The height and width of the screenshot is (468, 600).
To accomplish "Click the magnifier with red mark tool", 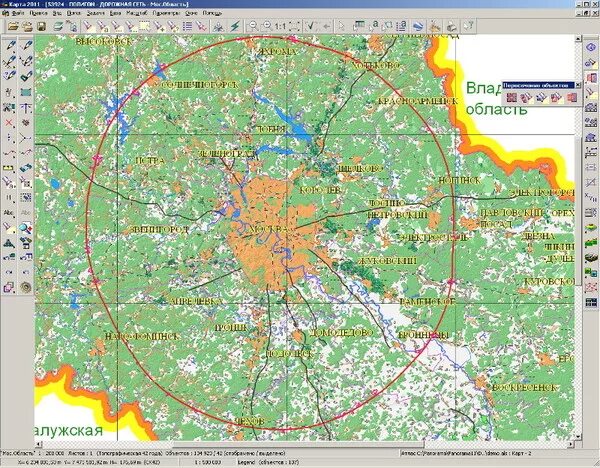I will point(26,228).
